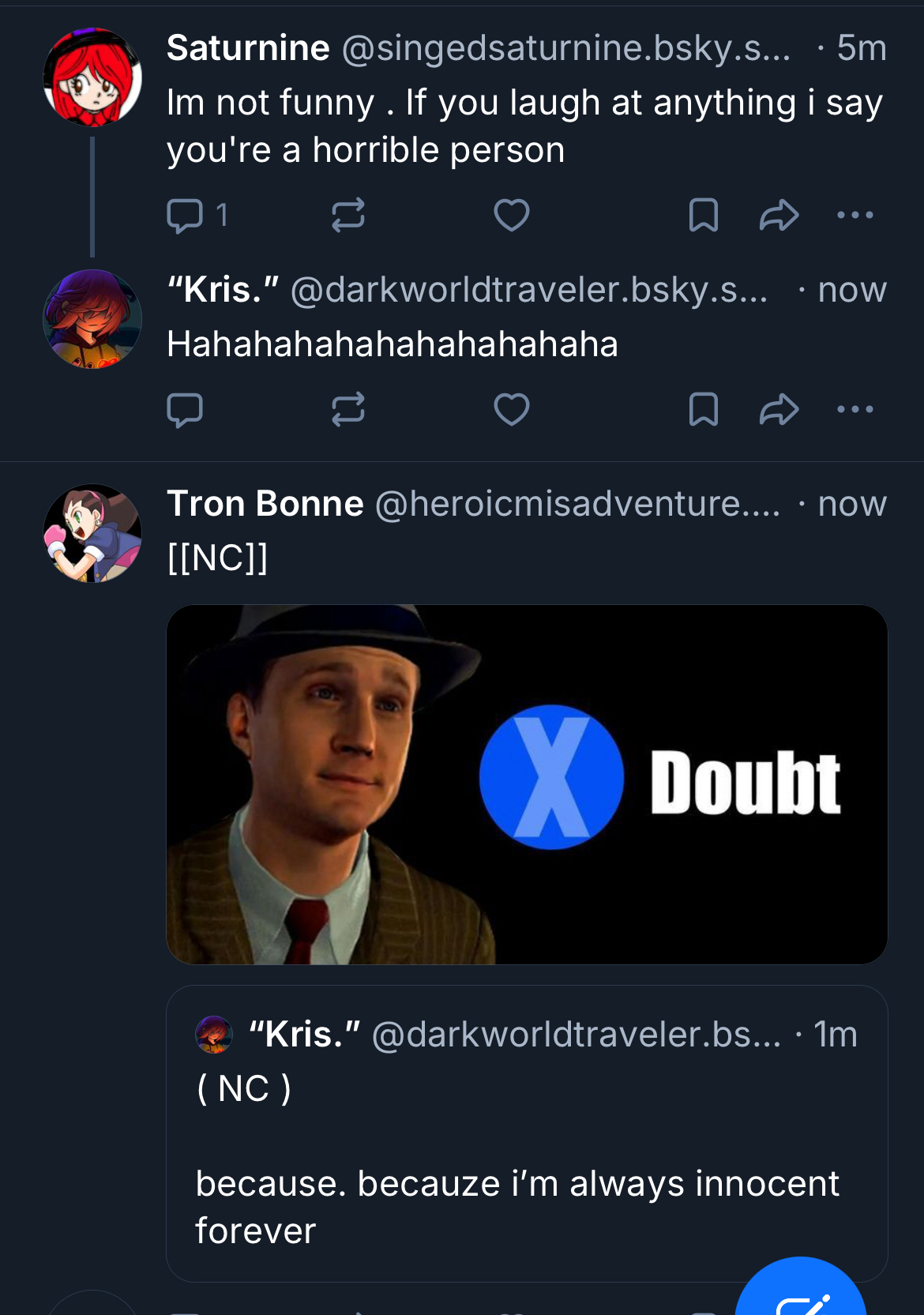Reply to Kris's Hahahaha post
Image resolution: width=924 pixels, height=1315 pixels.
point(186,409)
